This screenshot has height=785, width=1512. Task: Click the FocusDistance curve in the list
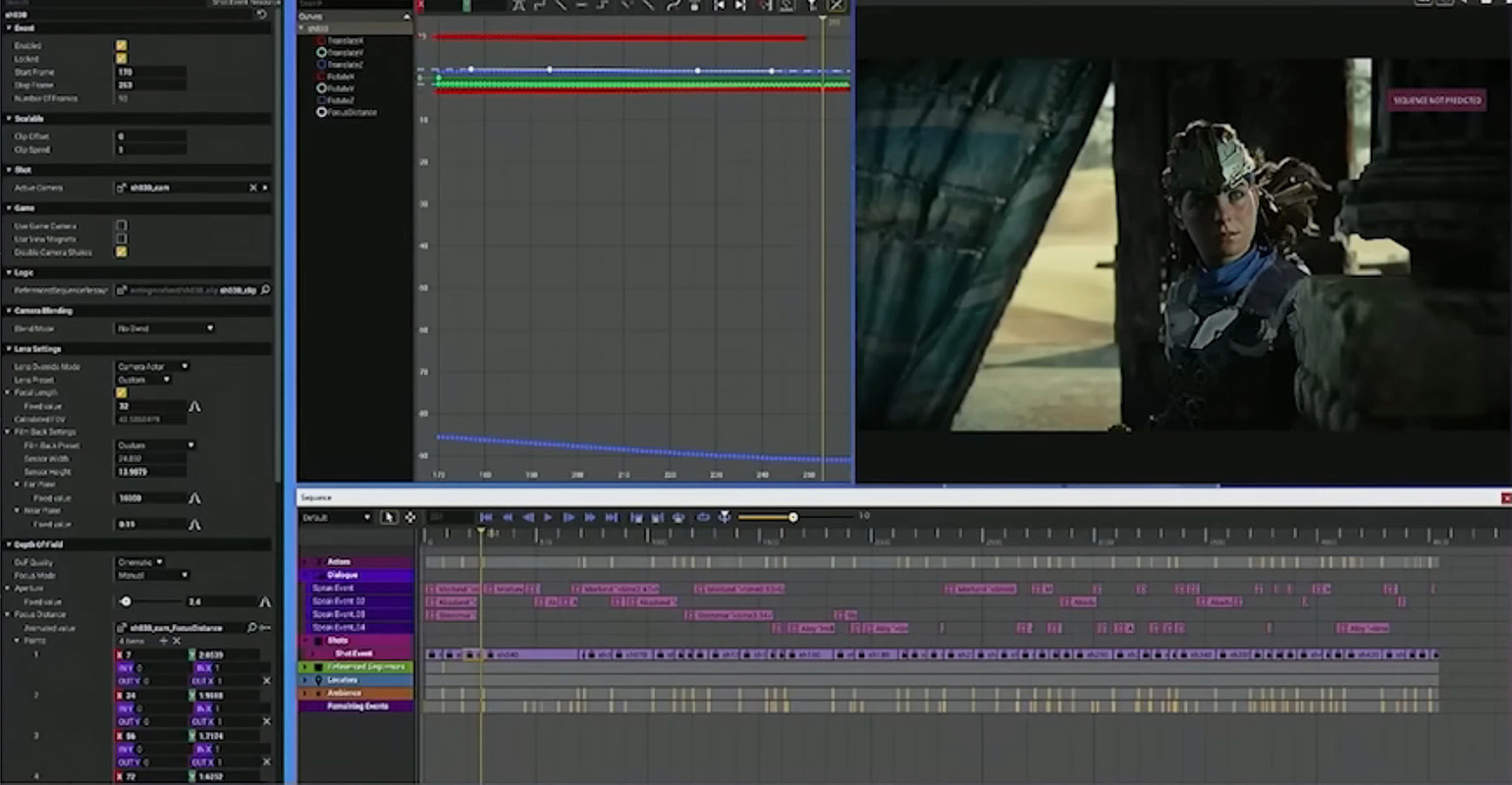pos(351,113)
